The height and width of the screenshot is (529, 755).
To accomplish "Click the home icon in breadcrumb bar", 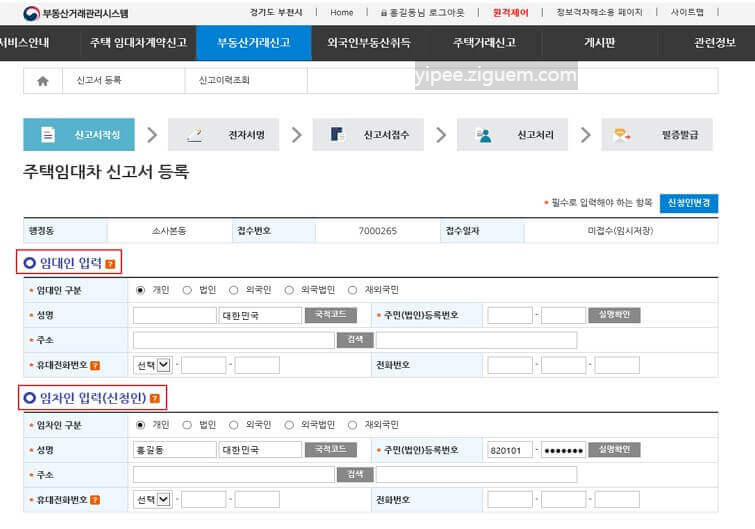I will [43, 81].
